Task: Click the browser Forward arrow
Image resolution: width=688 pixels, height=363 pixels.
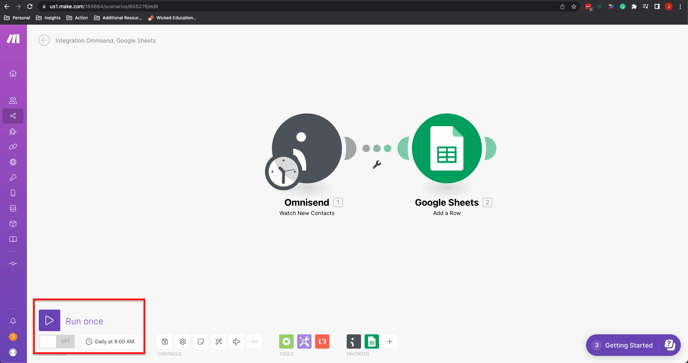Action: pyautogui.click(x=18, y=7)
